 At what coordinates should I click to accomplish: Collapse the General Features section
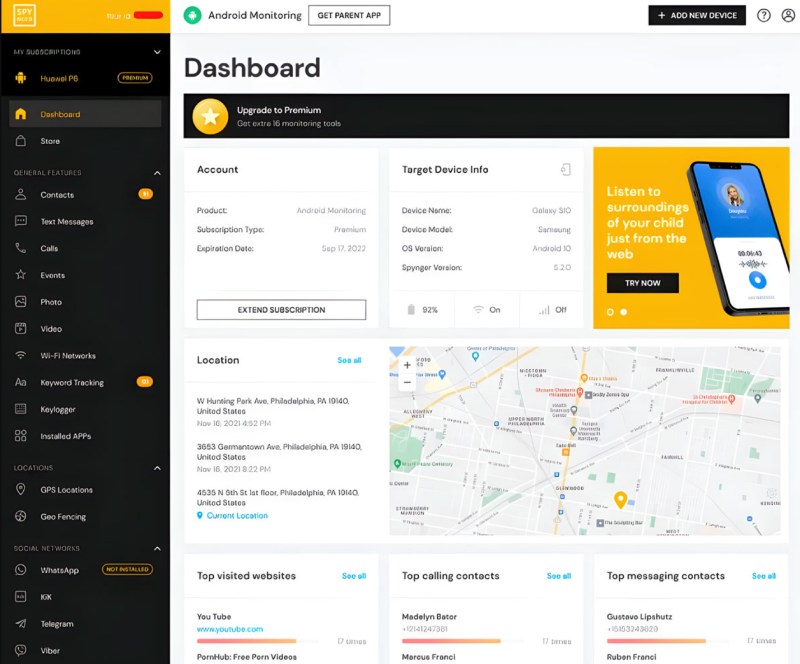pyautogui.click(x=157, y=173)
